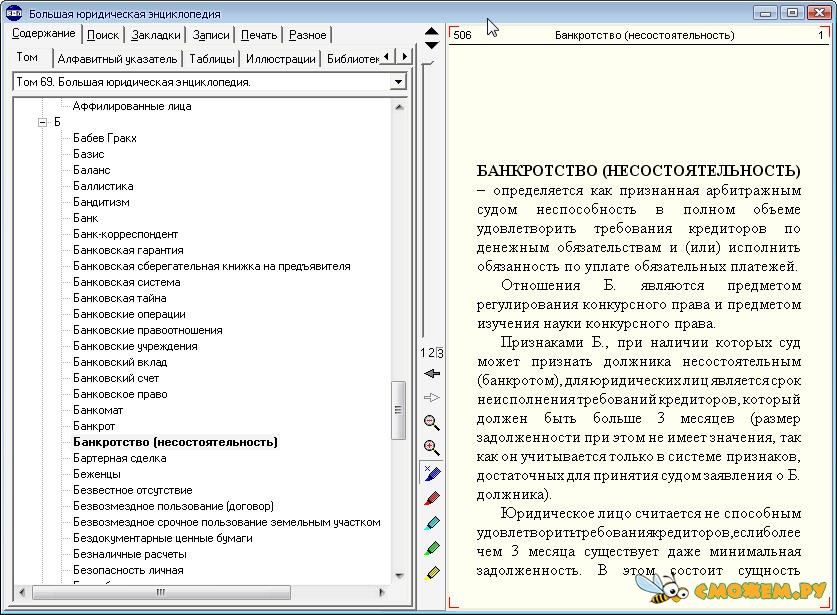Screen dimensions: 837x615
Task: Open the Безопасность личная entry
Action: [128, 571]
